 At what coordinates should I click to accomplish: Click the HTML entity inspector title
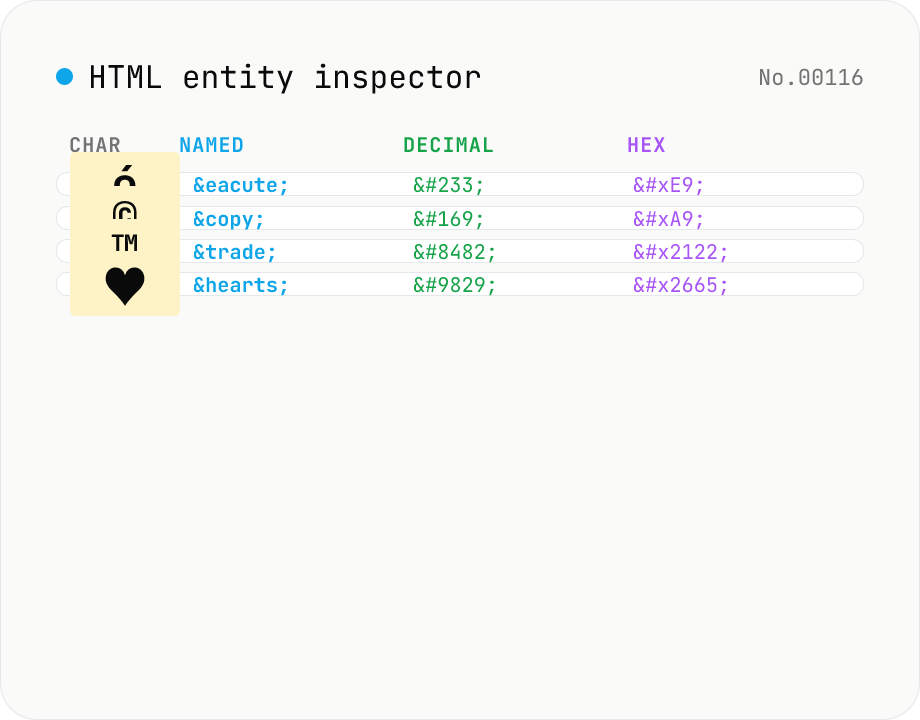click(x=285, y=78)
